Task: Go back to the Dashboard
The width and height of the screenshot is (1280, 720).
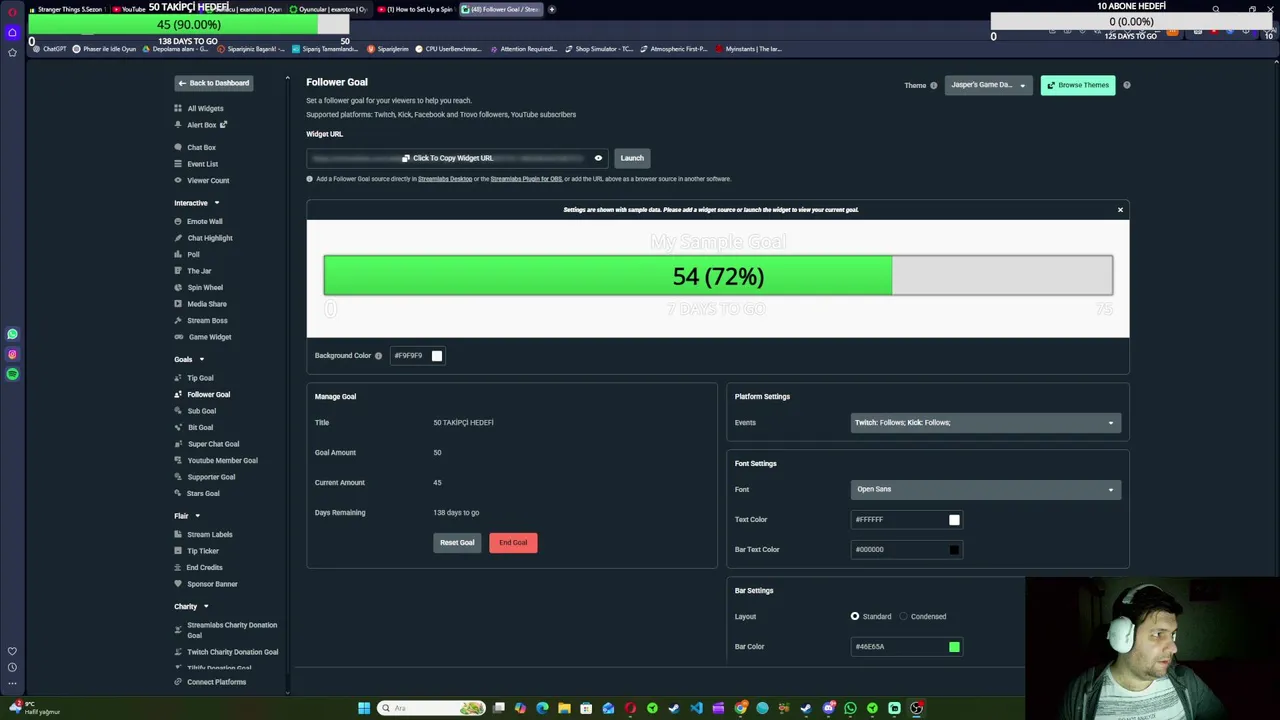Action: point(213,83)
